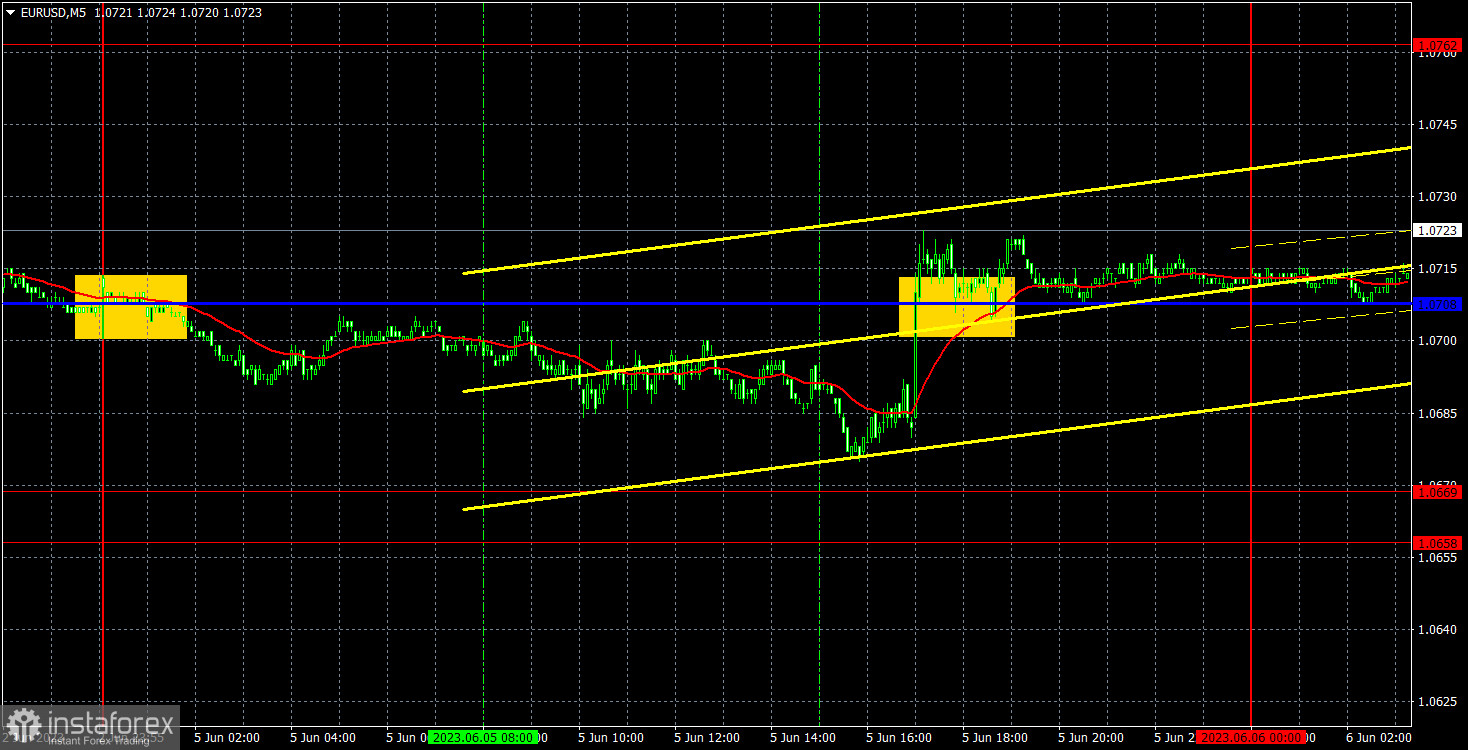The height and width of the screenshot is (750, 1468).
Task: Click the EURUSD,M5 chart title text
Action: pos(54,13)
